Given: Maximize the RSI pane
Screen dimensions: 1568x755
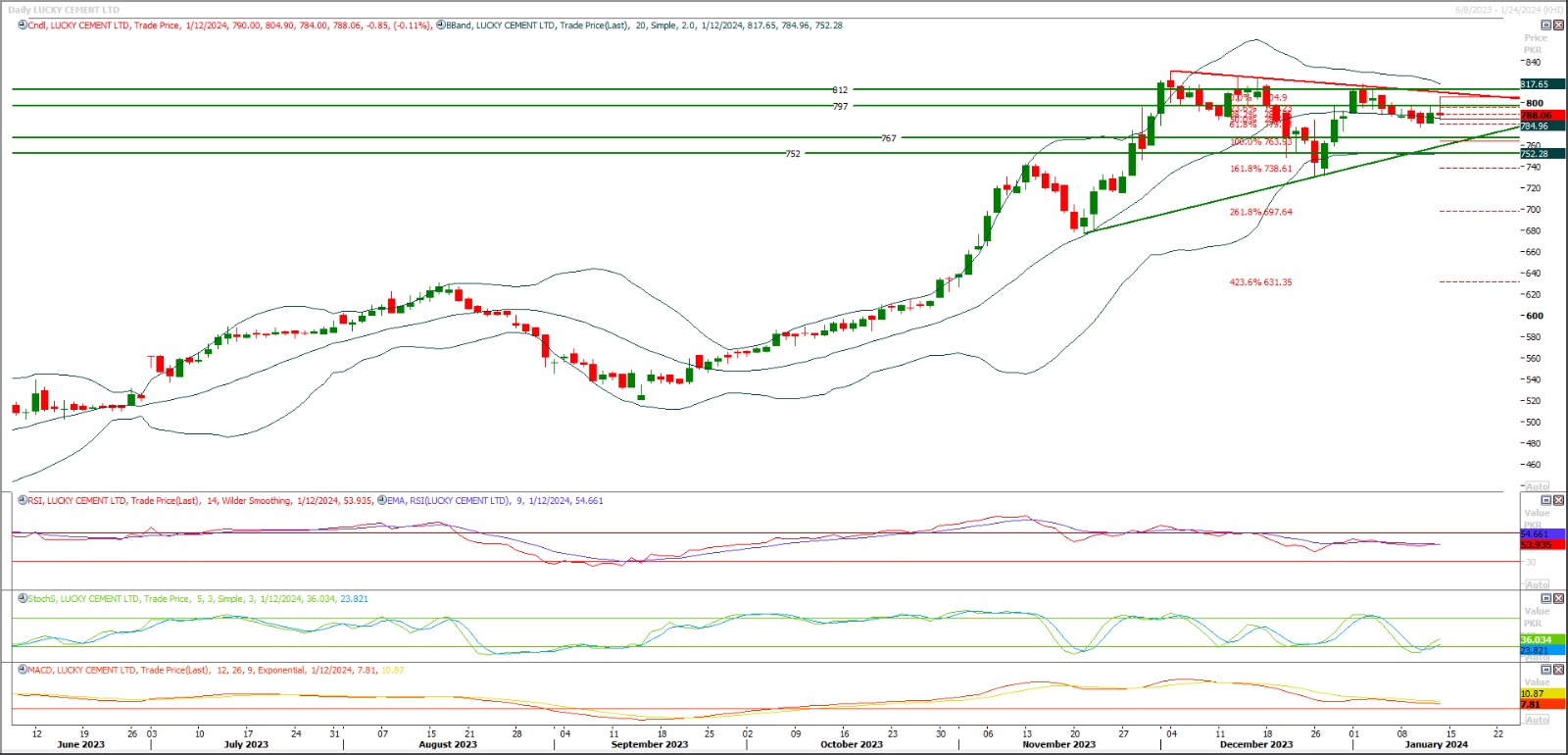Looking at the screenshot, I should (1547, 500).
